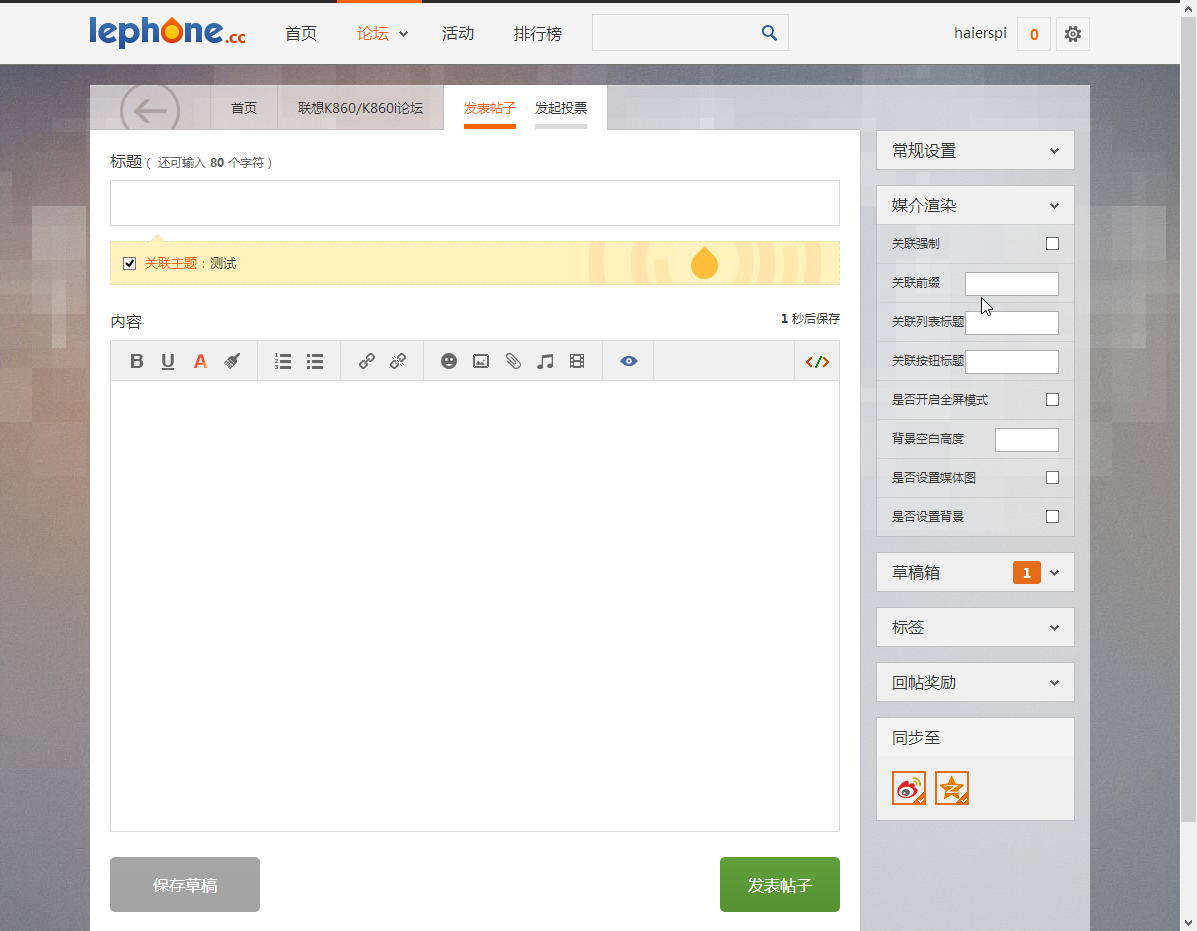The width and height of the screenshot is (1197, 931).
Task: Go to 首页 in top navigation
Action: click(301, 34)
